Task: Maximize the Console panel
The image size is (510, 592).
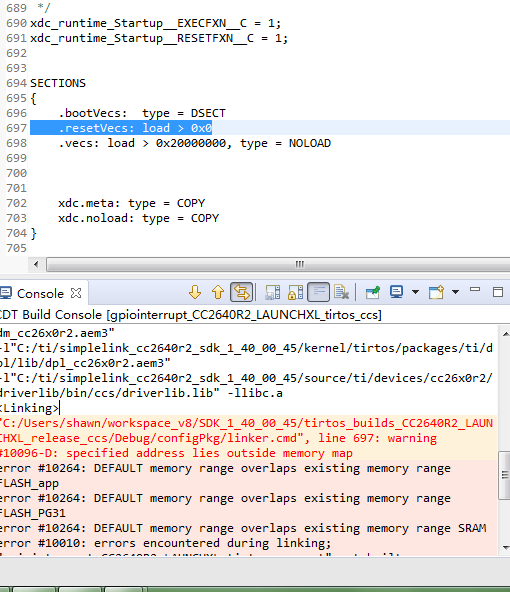Action: click(x=498, y=292)
